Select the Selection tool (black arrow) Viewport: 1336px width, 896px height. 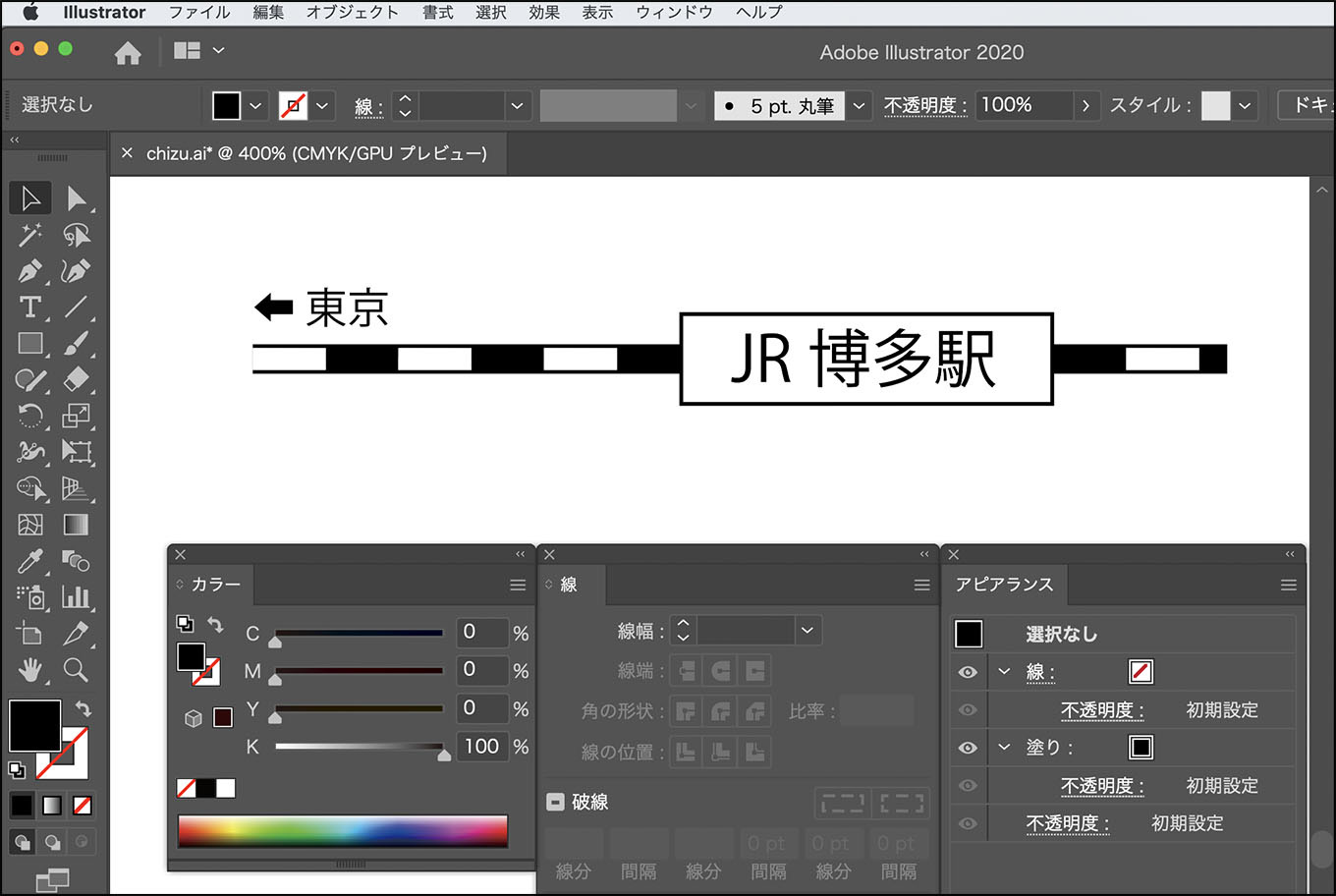(x=30, y=198)
